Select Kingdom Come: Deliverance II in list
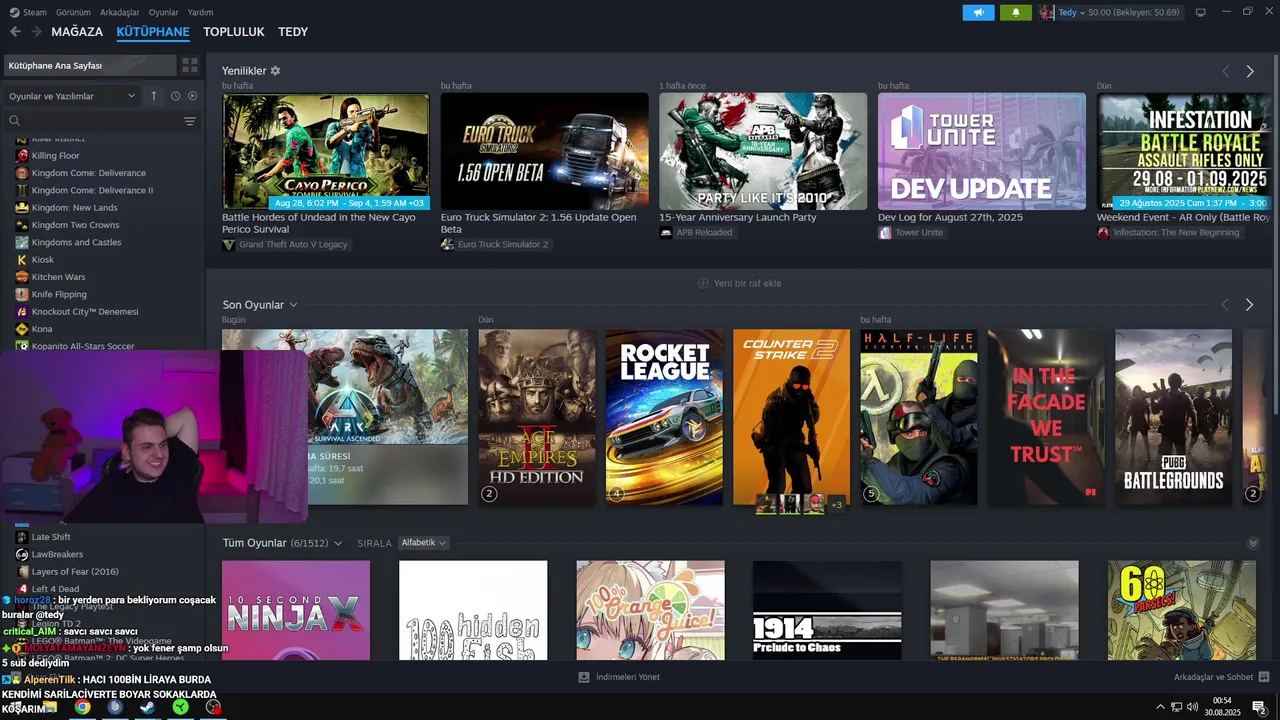Screen dimensions: 1280x720 pyautogui.click(x=92, y=190)
